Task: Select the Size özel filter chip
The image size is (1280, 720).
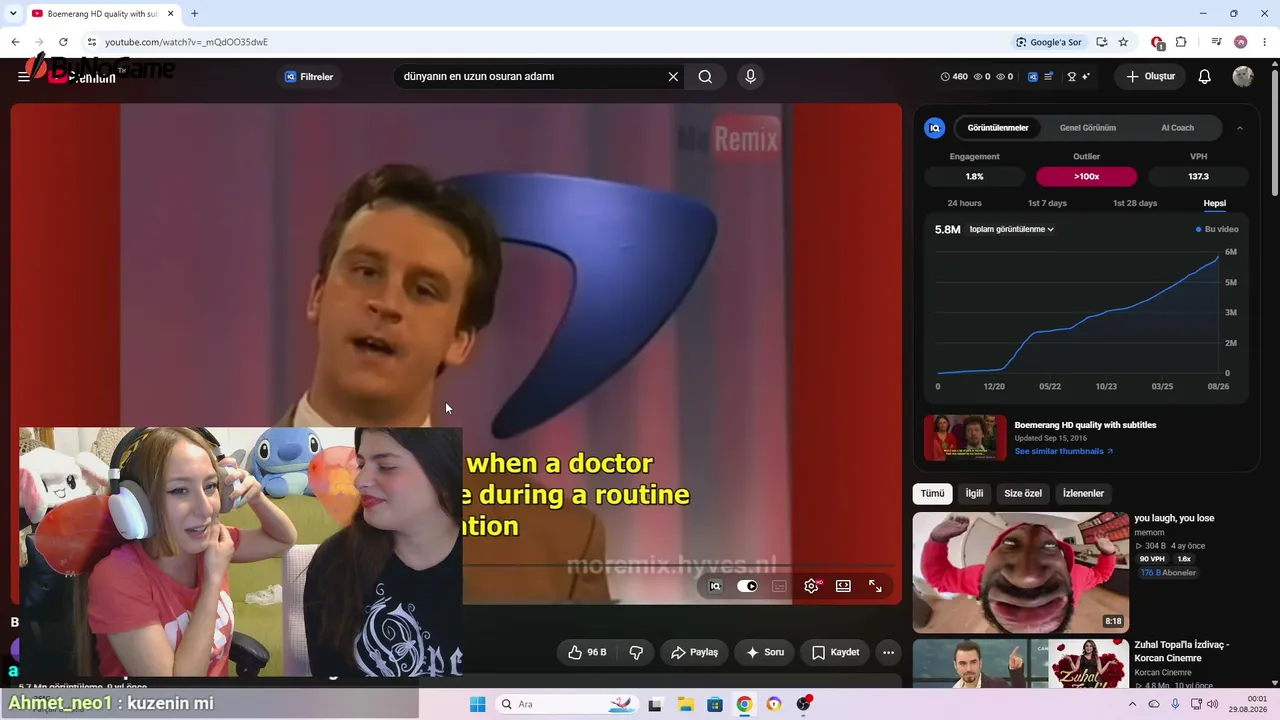Action: [1023, 493]
